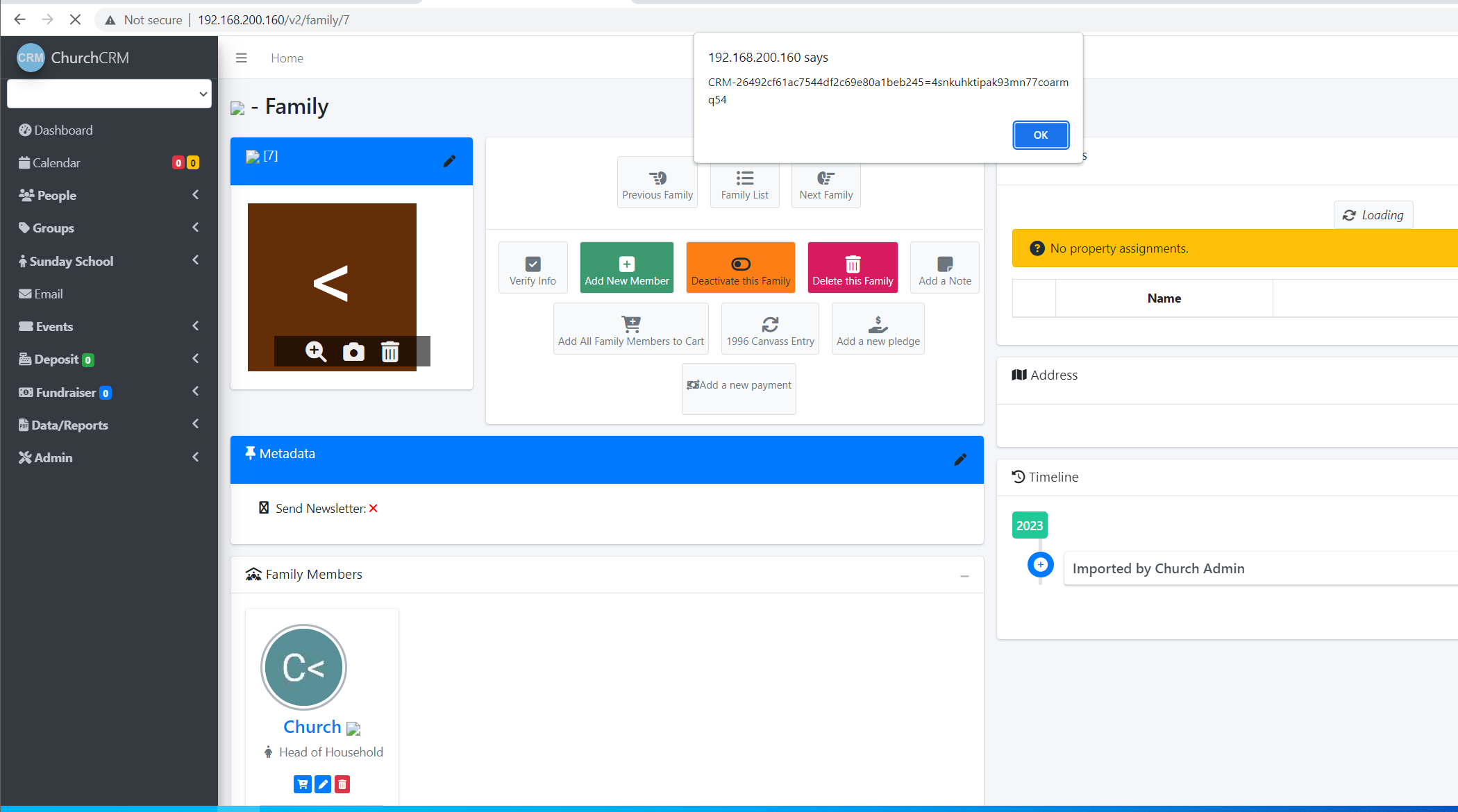Open Calendar in the sidebar
The height and width of the screenshot is (812, 1458).
56,163
